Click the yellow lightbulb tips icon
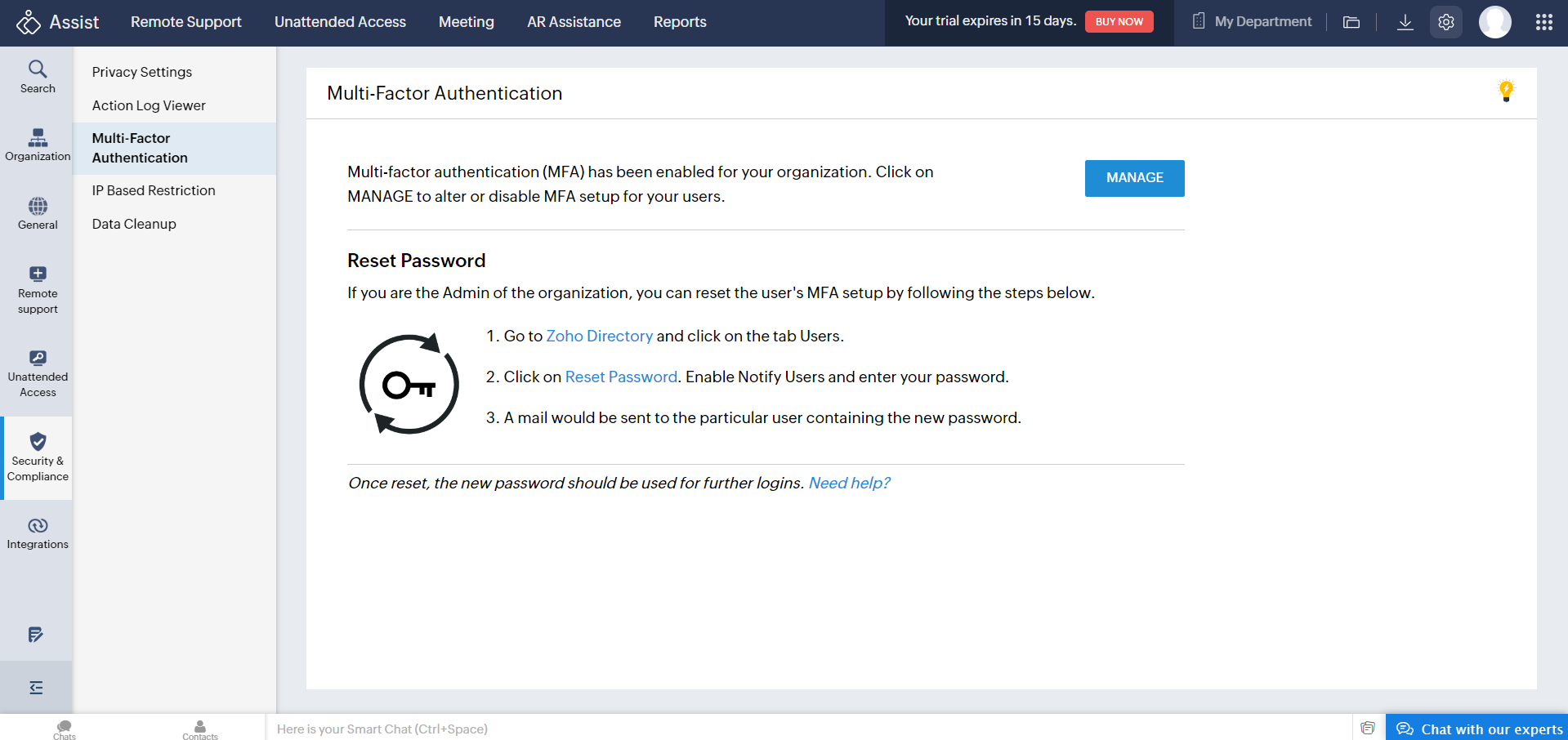Viewport: 1568px width, 740px height. click(x=1506, y=91)
